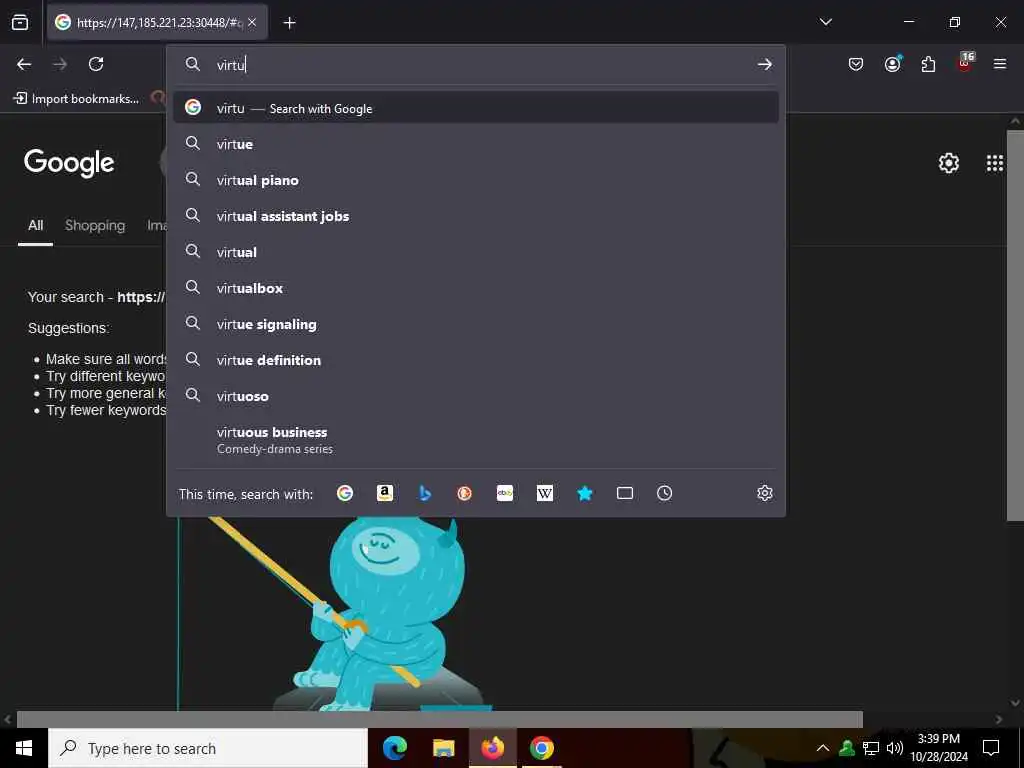
Task: Choose the 'virtue' suggestion
Action: point(476,144)
